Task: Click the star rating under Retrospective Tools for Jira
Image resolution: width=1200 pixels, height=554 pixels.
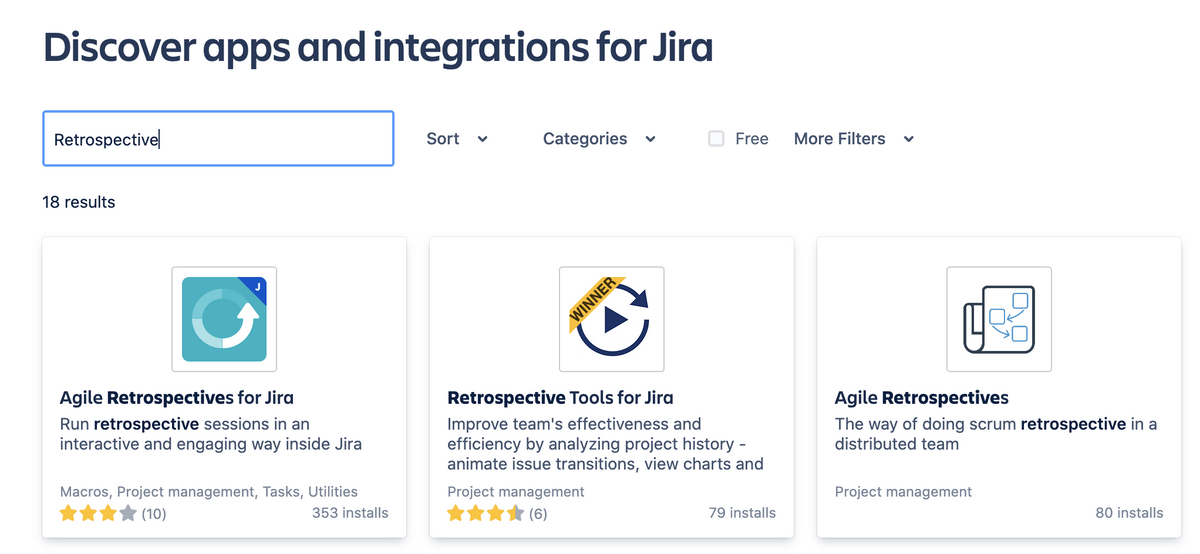Action: pyautogui.click(x=485, y=514)
